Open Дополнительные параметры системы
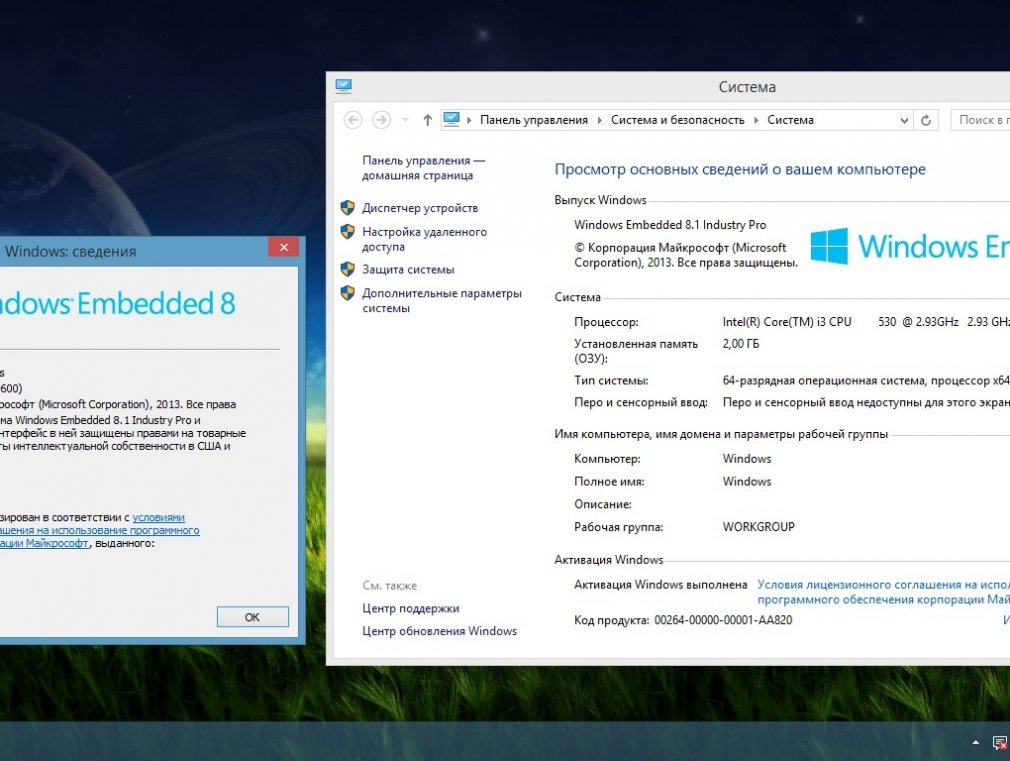This screenshot has height=761, width=1010. (x=442, y=300)
